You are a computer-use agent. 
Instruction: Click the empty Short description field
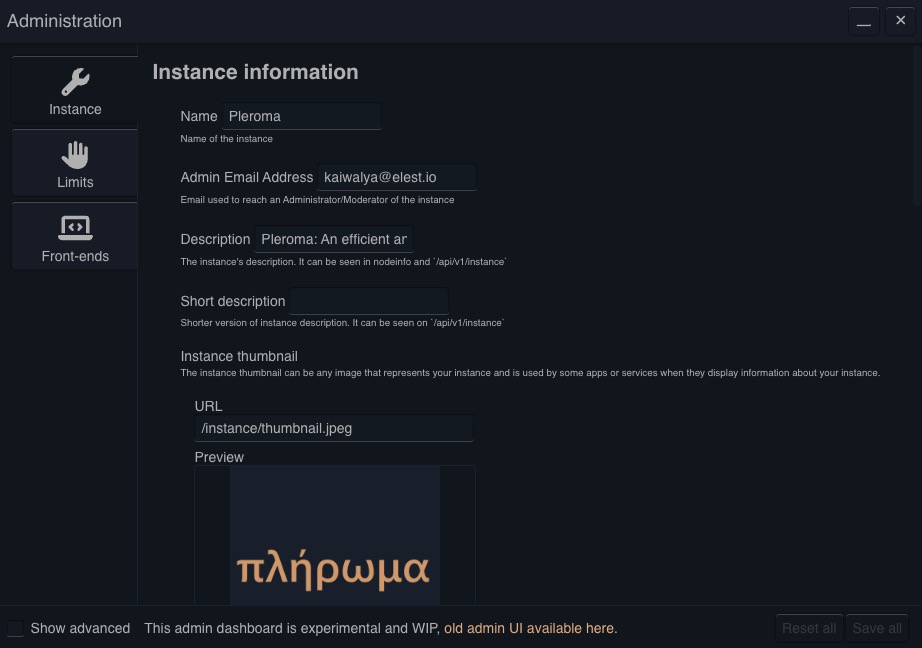click(368, 301)
